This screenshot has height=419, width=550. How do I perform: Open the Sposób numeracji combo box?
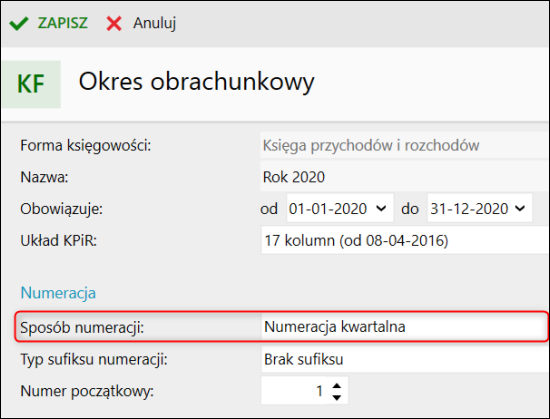405,327
